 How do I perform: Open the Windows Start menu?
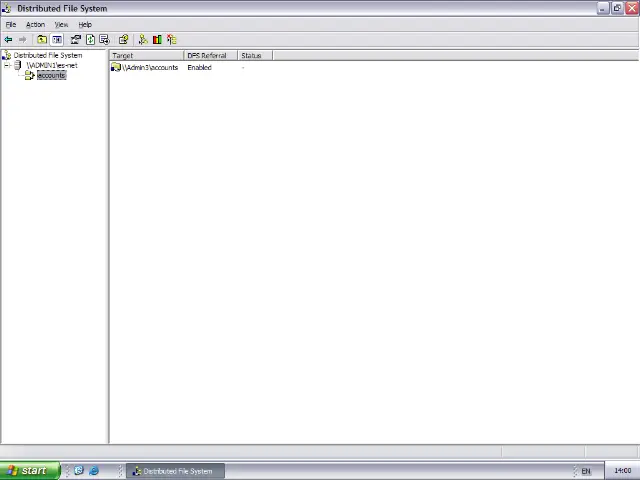click(x=26, y=471)
